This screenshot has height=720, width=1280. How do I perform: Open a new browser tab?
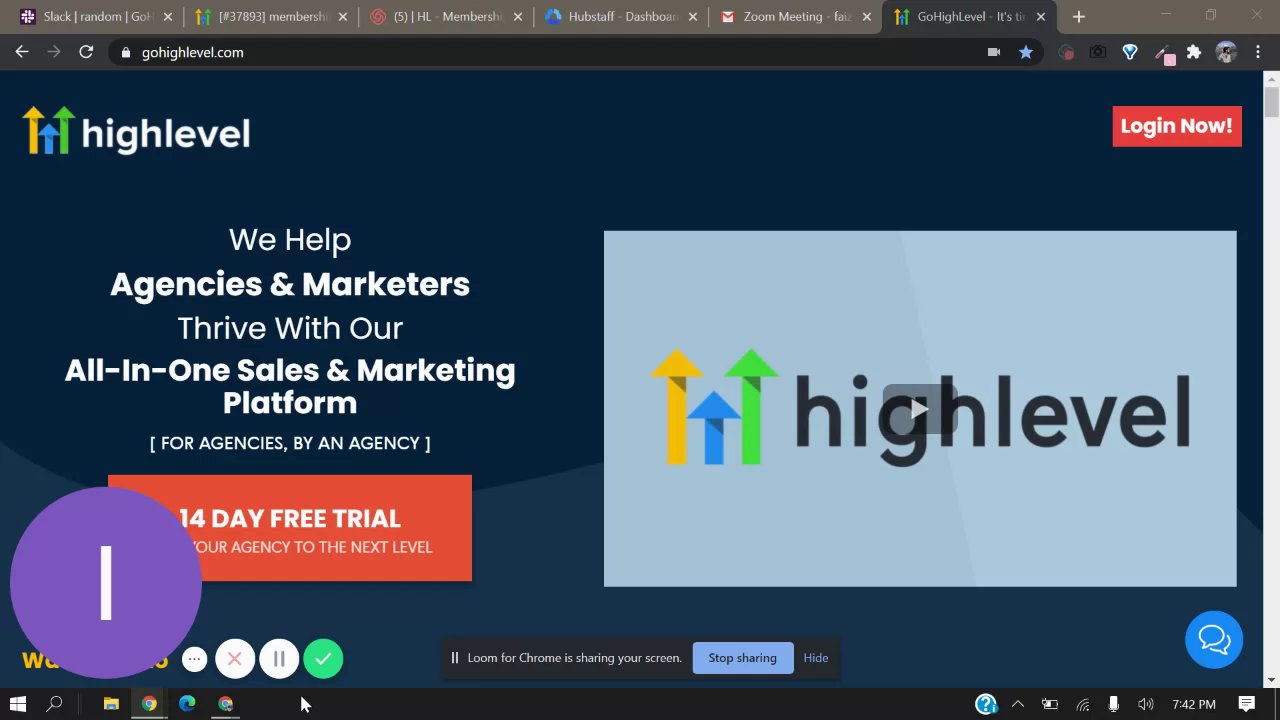tap(1078, 17)
